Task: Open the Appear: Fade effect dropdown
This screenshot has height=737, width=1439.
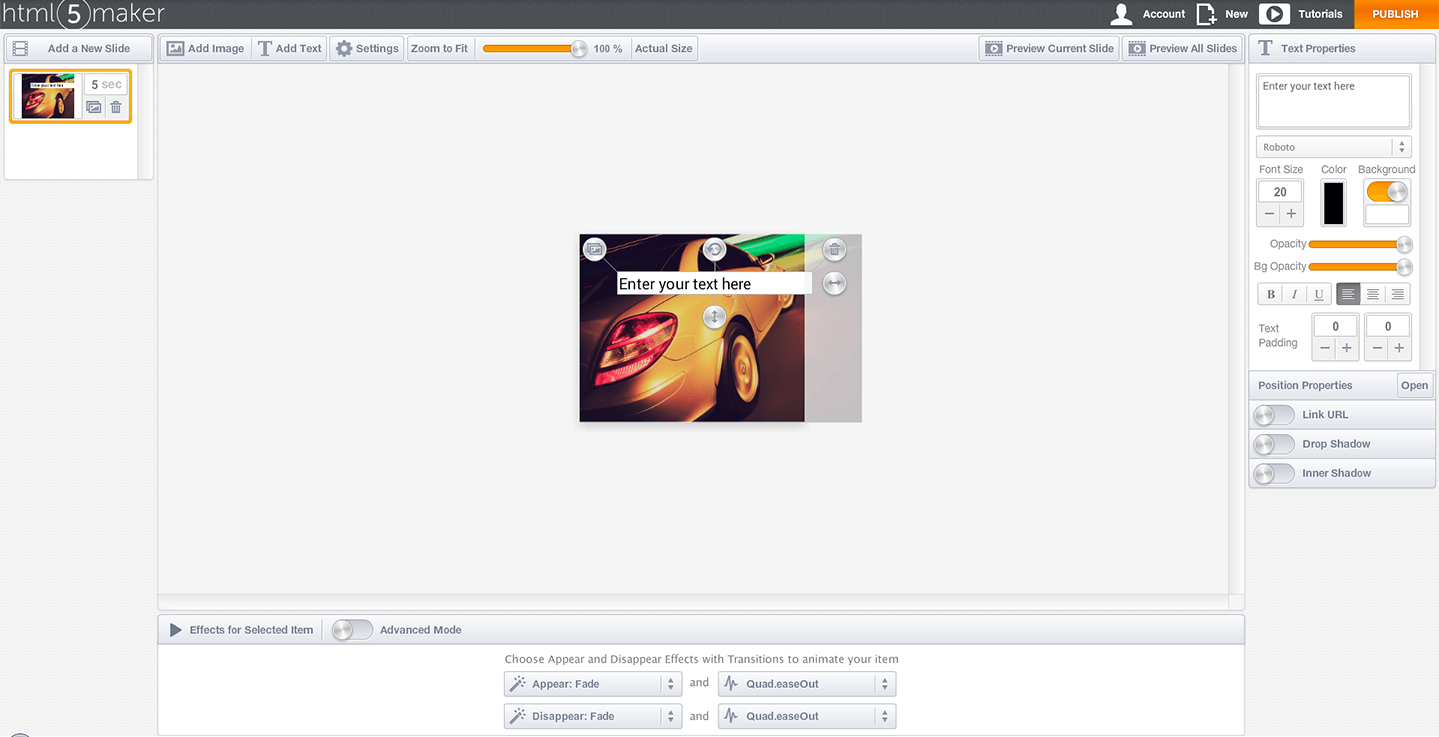Action: point(593,684)
